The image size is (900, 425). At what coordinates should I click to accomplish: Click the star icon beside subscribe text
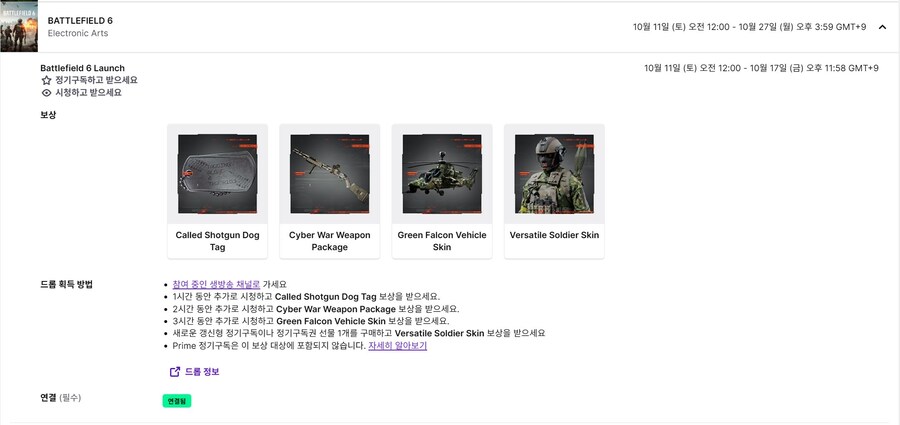[x=46, y=80]
